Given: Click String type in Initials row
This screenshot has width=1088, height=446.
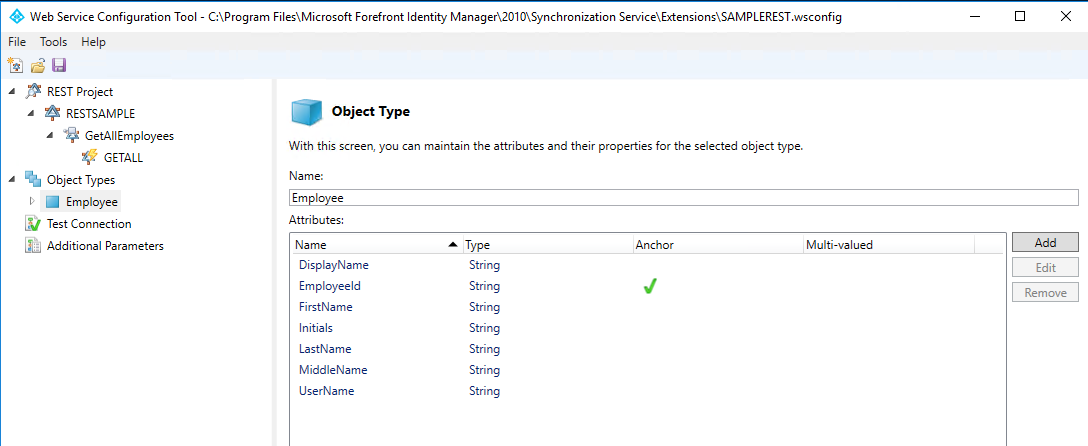Looking at the screenshot, I should tap(484, 327).
